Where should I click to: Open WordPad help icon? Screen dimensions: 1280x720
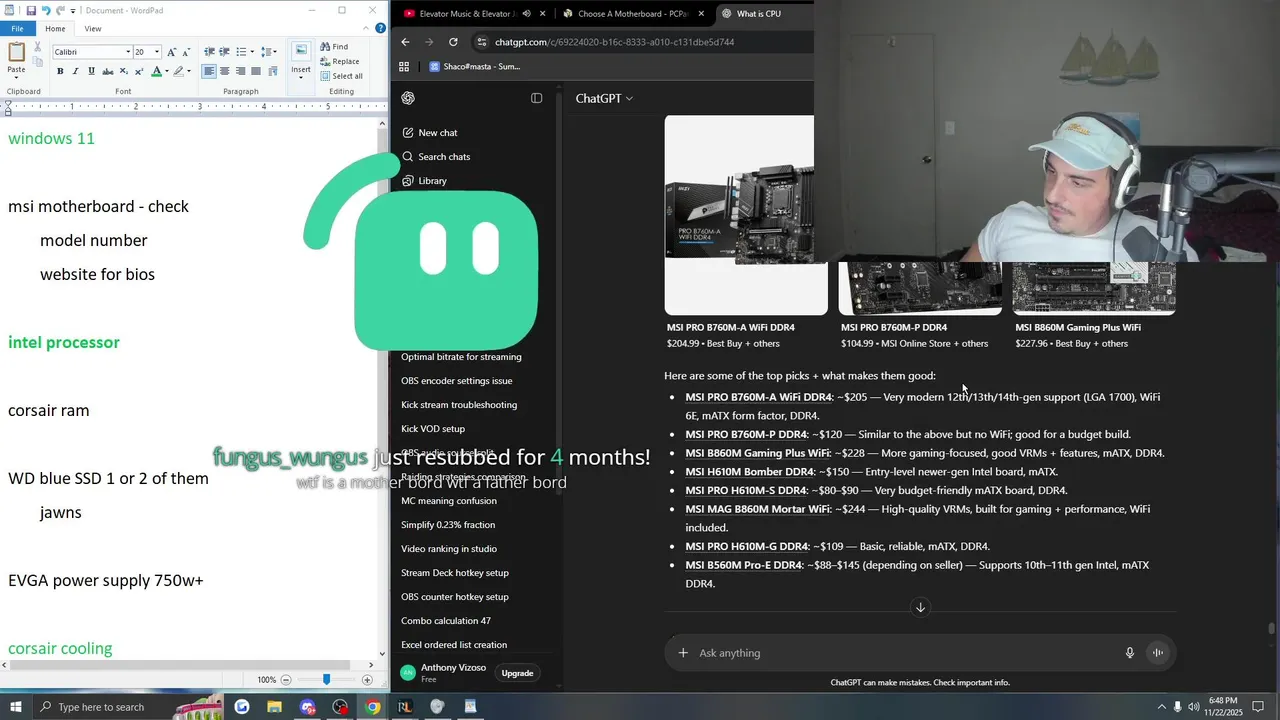tap(379, 29)
